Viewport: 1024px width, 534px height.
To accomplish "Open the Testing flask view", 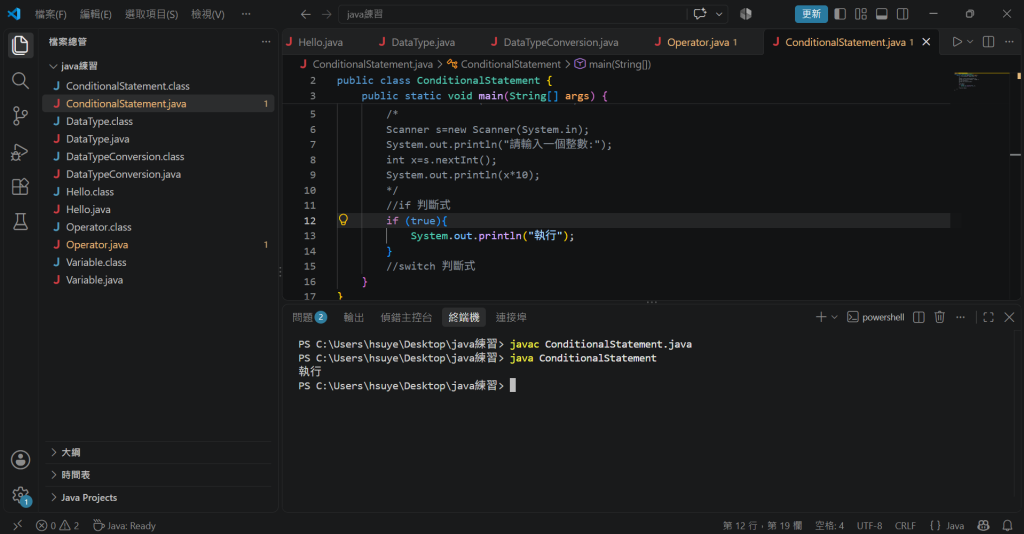I will pyautogui.click(x=20, y=222).
